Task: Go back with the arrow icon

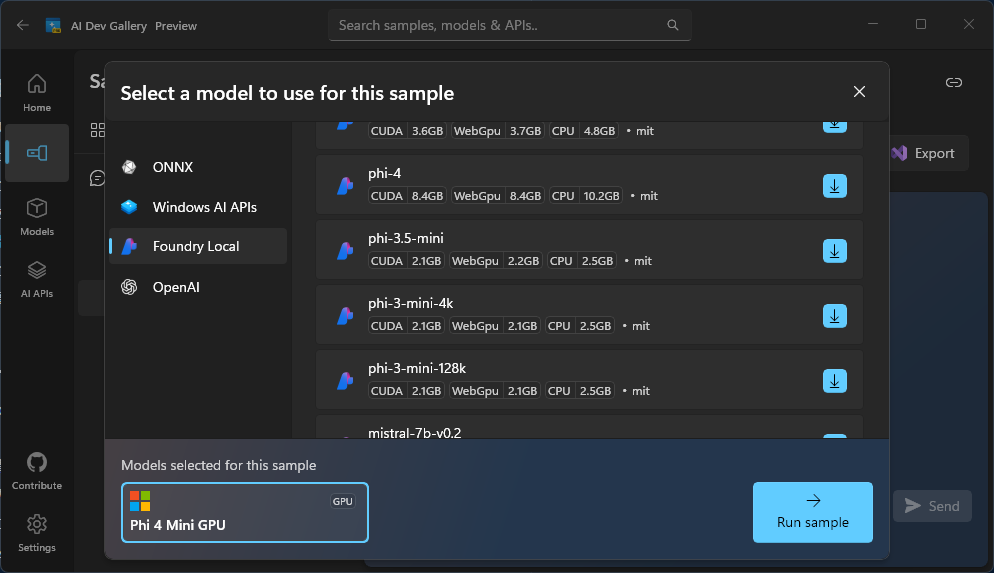Action: pos(23,25)
